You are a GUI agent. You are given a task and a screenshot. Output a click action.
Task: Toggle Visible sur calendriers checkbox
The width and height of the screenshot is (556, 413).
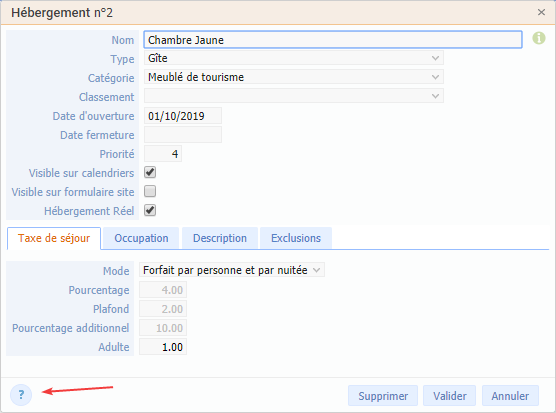(150, 173)
